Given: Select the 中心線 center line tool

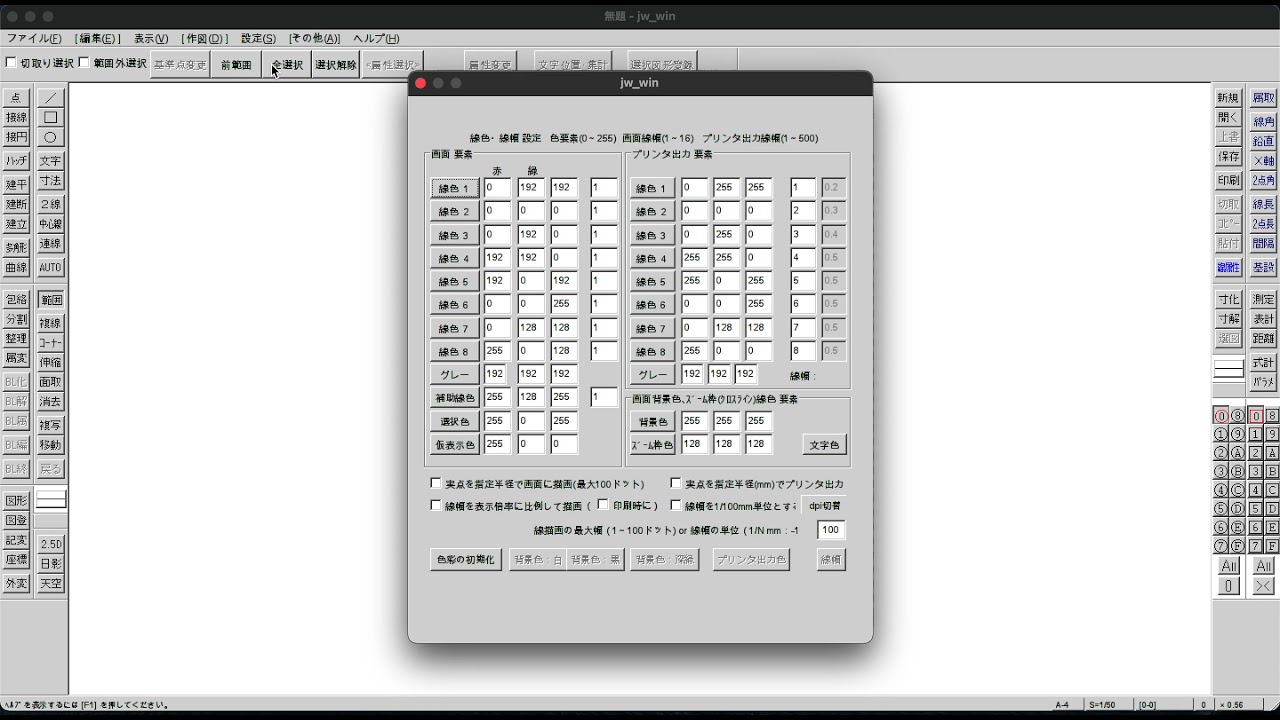Looking at the screenshot, I should [50, 224].
